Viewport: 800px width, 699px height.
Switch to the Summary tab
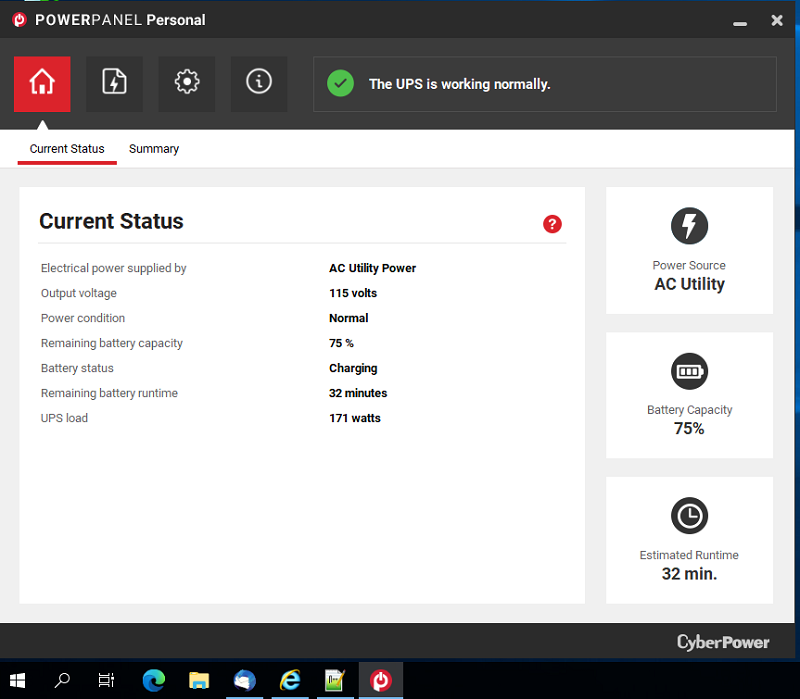(x=154, y=149)
